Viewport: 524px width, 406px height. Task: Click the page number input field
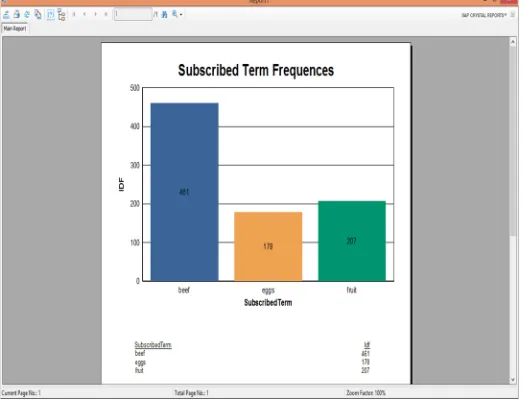coord(133,14)
